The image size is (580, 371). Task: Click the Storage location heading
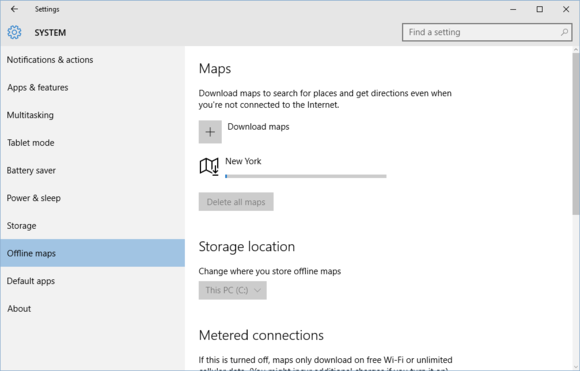[247, 247]
